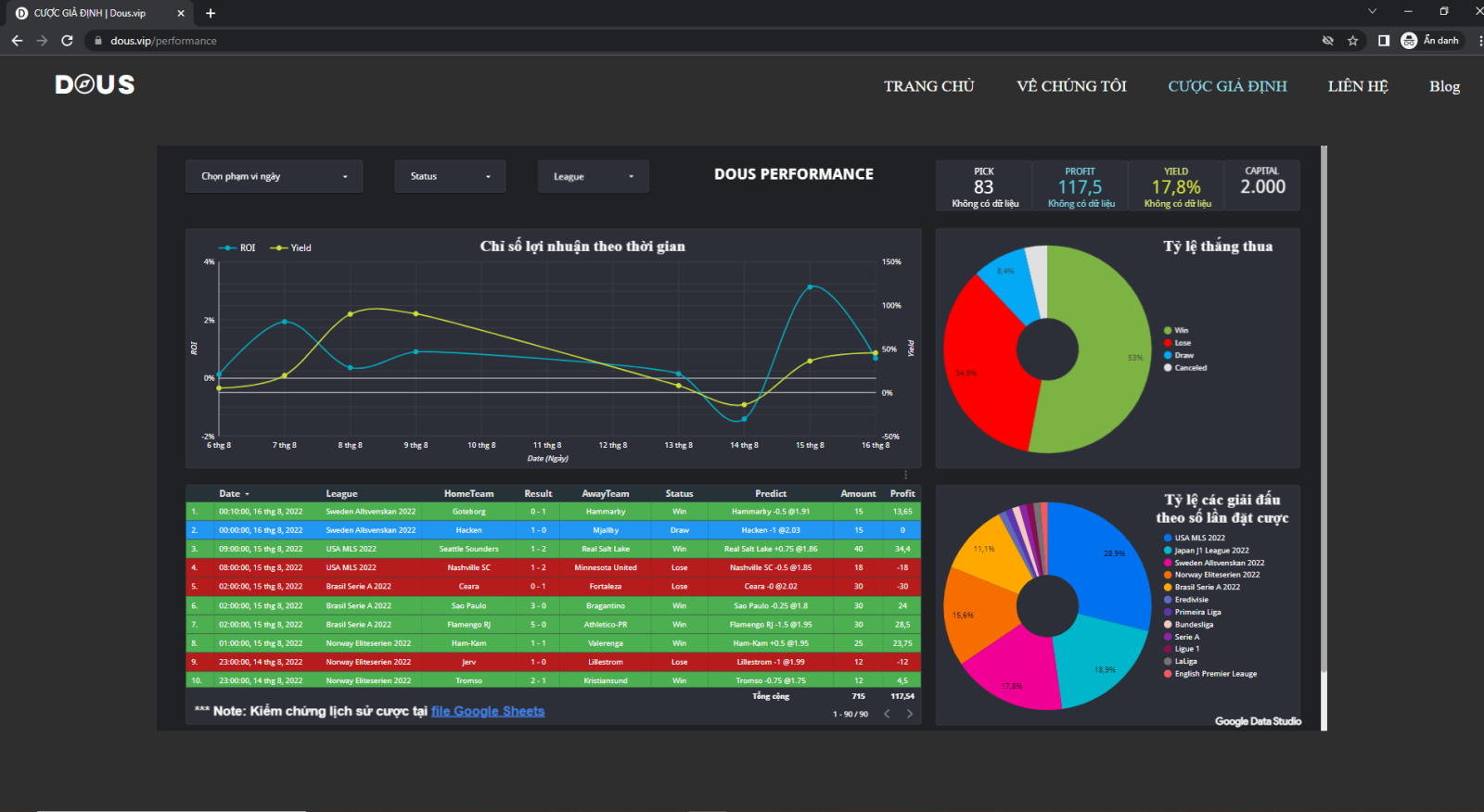Open chart three-dot options menu
1484x812 pixels.
coord(906,476)
